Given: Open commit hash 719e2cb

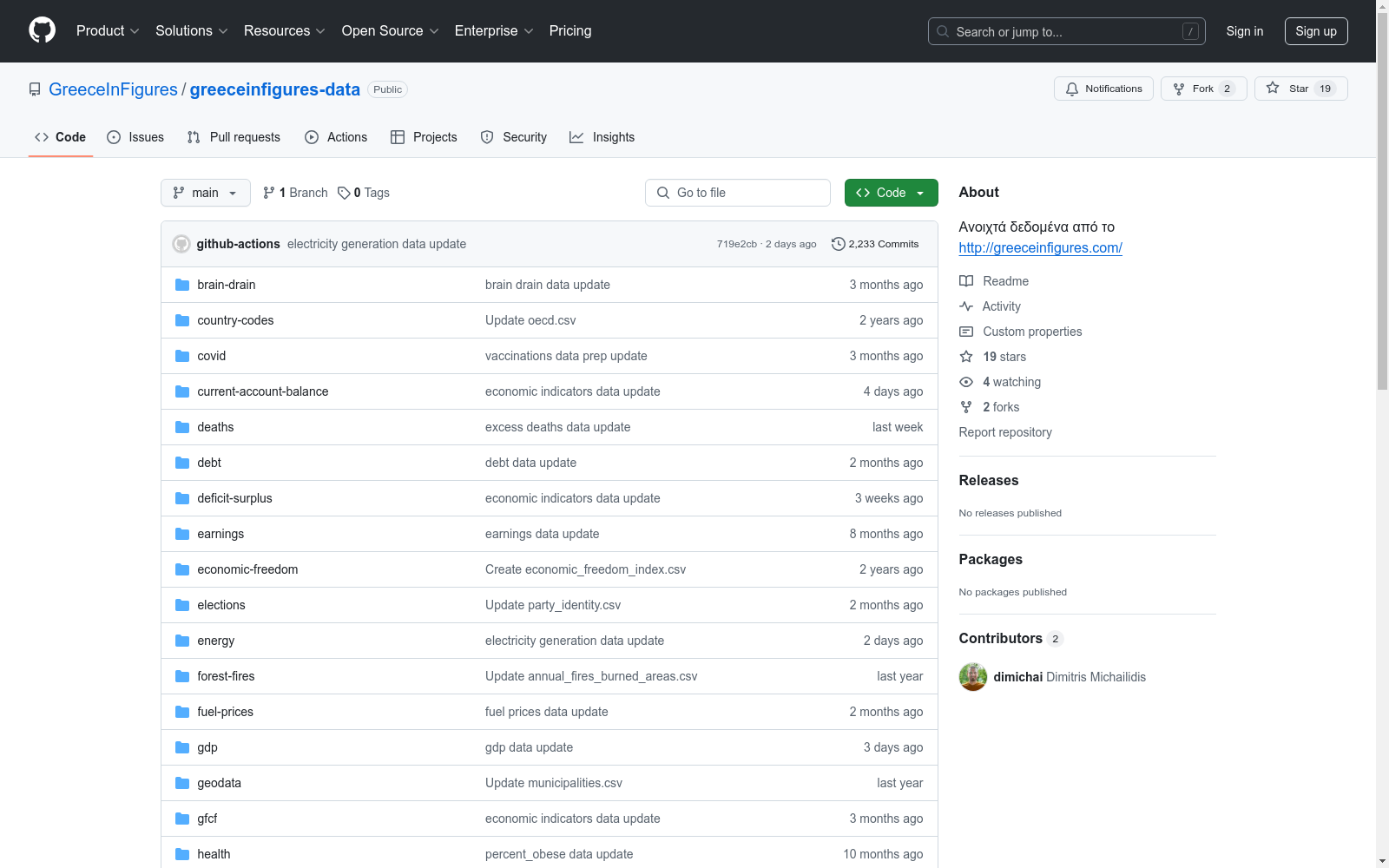Looking at the screenshot, I should pyautogui.click(x=737, y=244).
